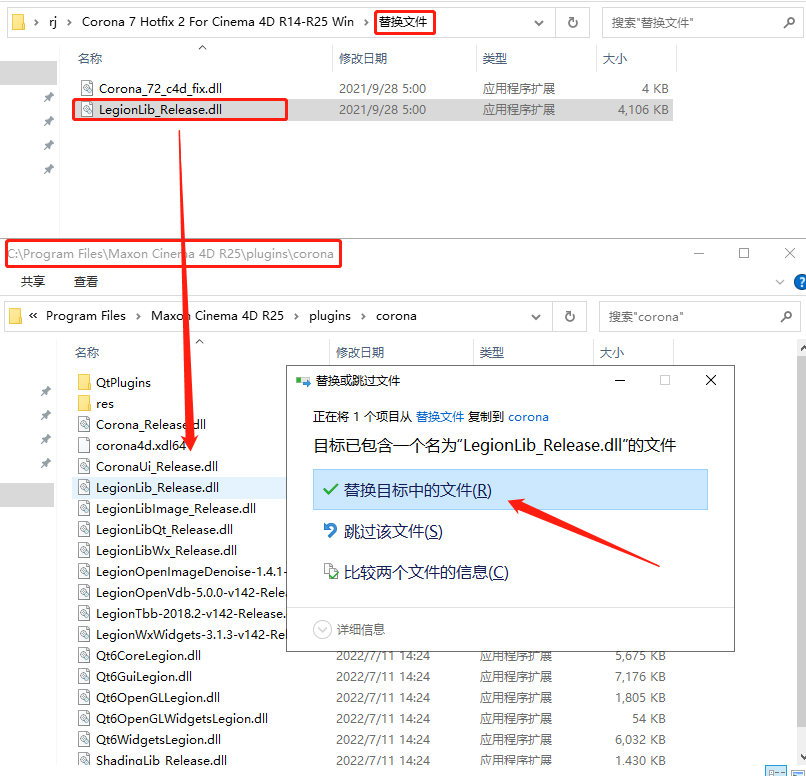Close the Replace or Skip Files dialog
Image resolution: width=806 pixels, height=776 pixels.
(x=711, y=380)
